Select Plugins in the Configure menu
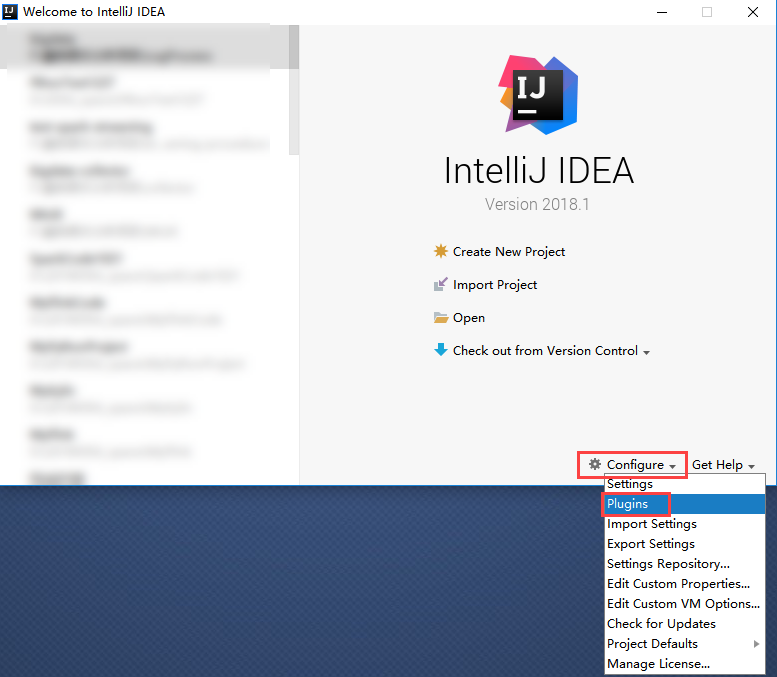The width and height of the screenshot is (777, 677). point(685,504)
